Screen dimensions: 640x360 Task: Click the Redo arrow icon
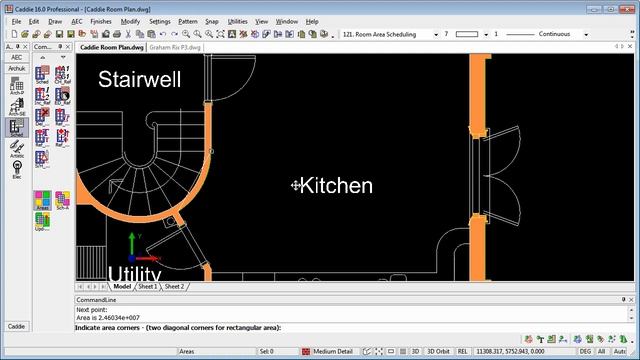pyautogui.click(x=174, y=34)
